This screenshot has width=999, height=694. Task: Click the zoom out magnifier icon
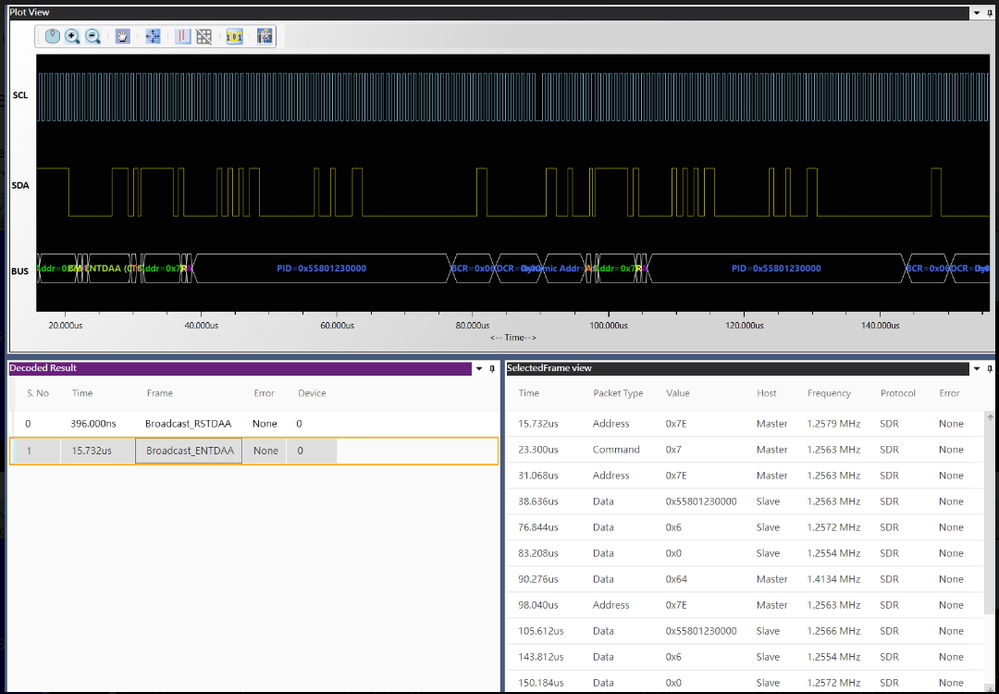tap(93, 36)
